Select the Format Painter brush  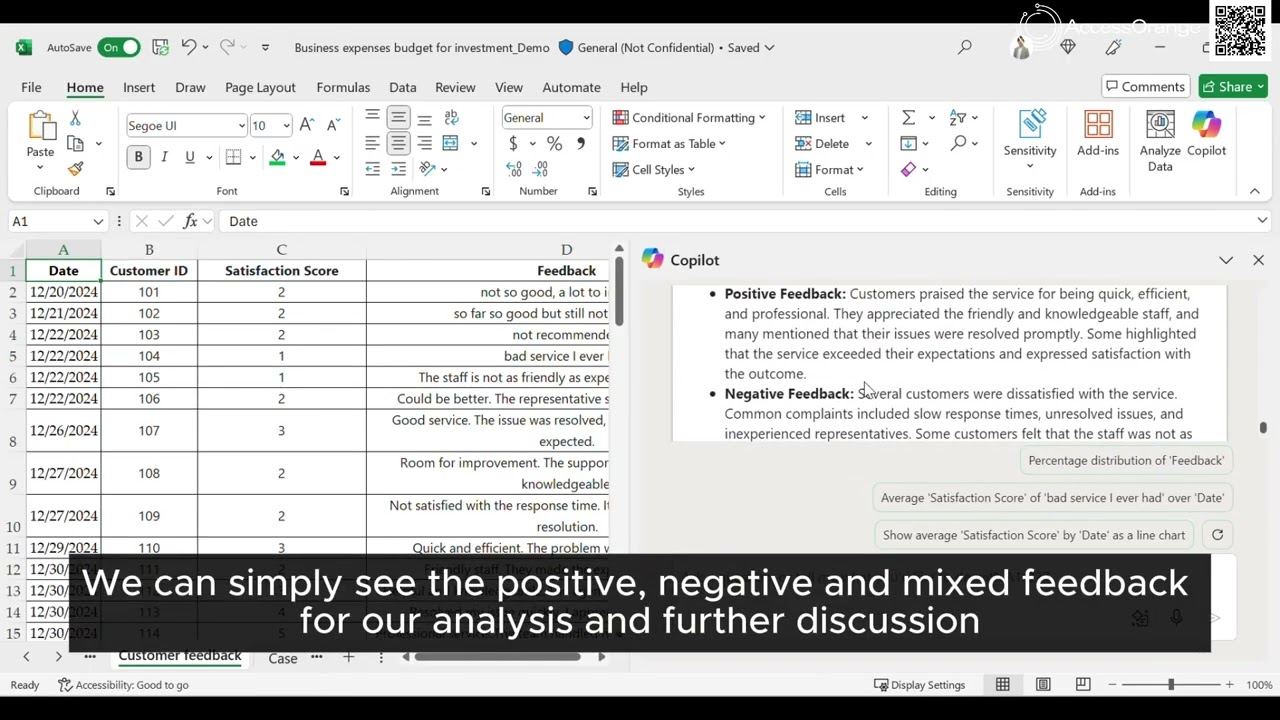(x=75, y=169)
